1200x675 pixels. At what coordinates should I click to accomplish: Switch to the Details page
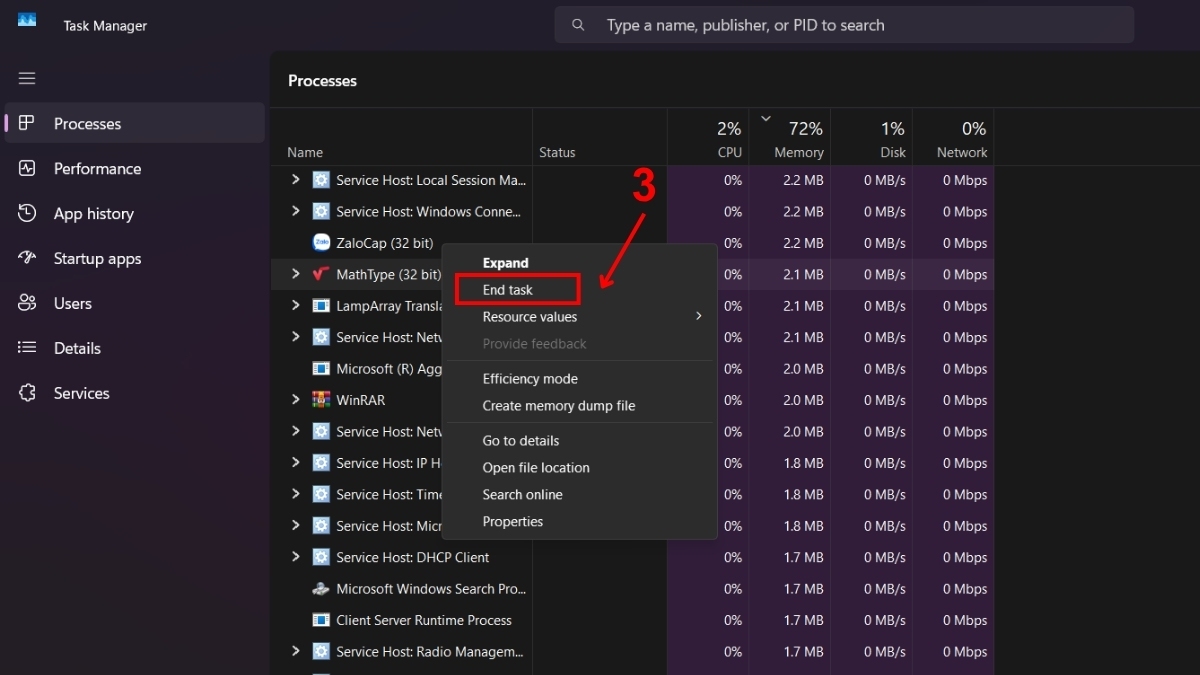point(135,348)
